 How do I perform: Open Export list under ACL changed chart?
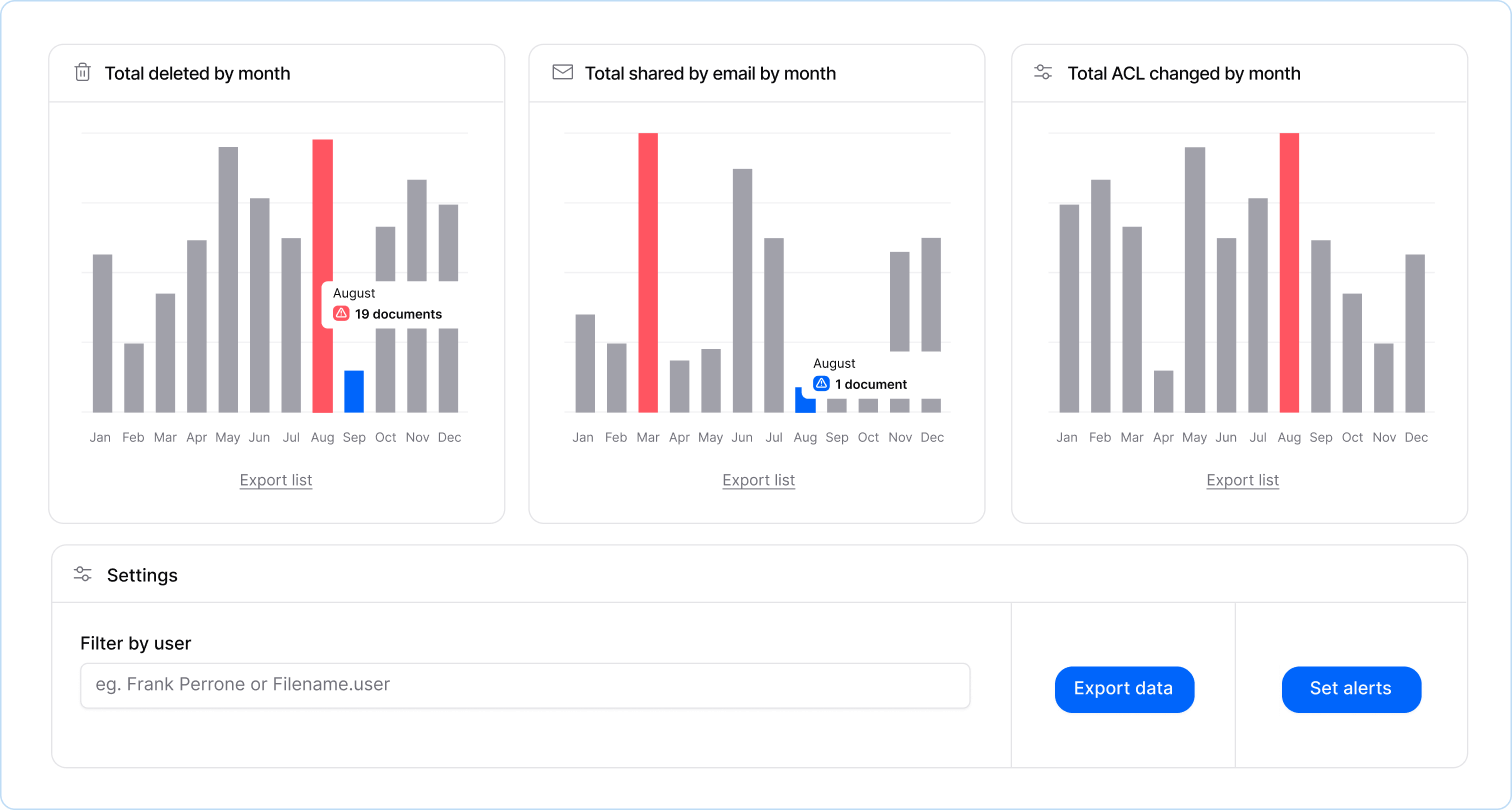coord(1243,481)
